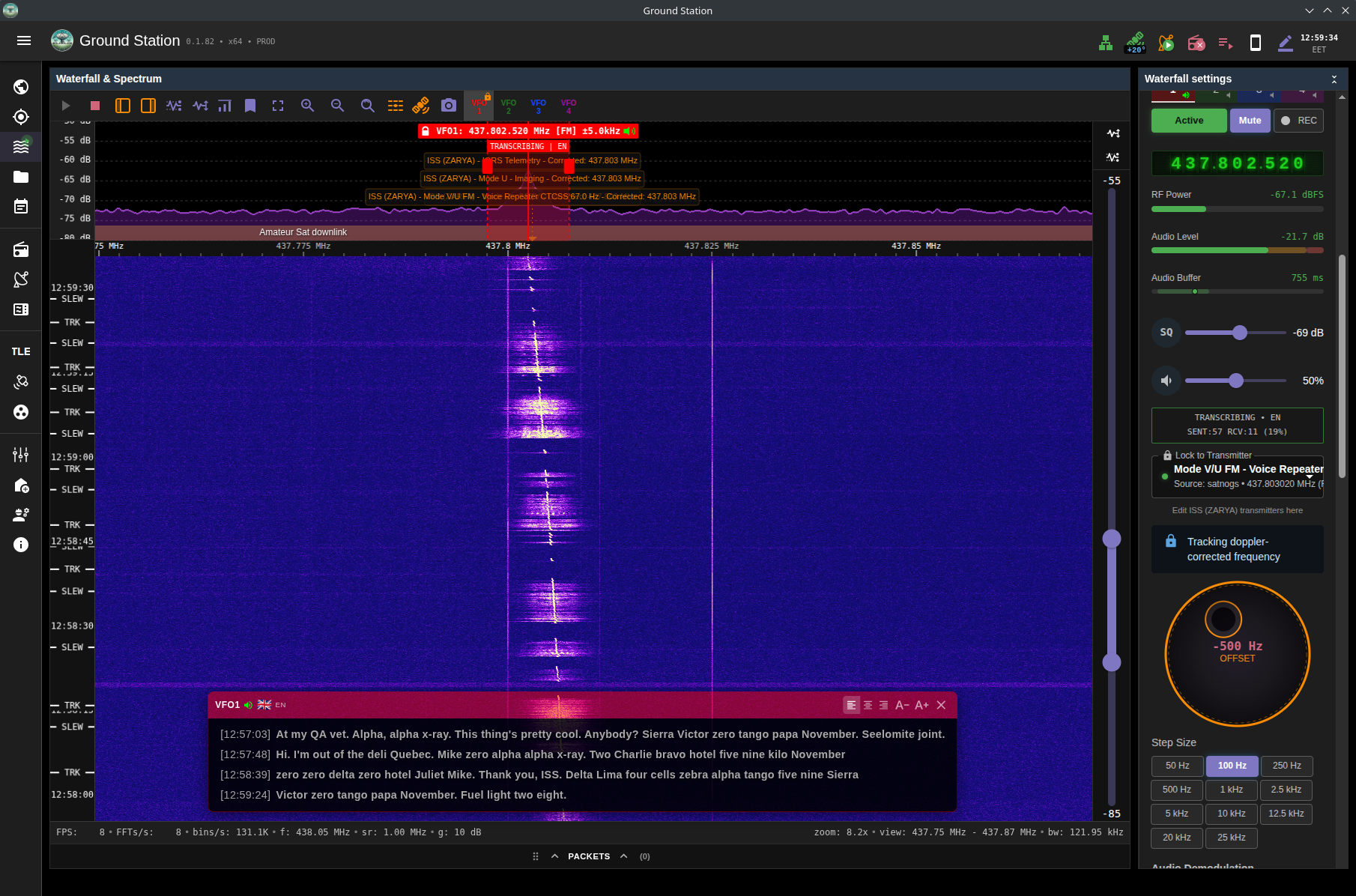Mute the waterfall audio with the Mute button

[1250, 120]
